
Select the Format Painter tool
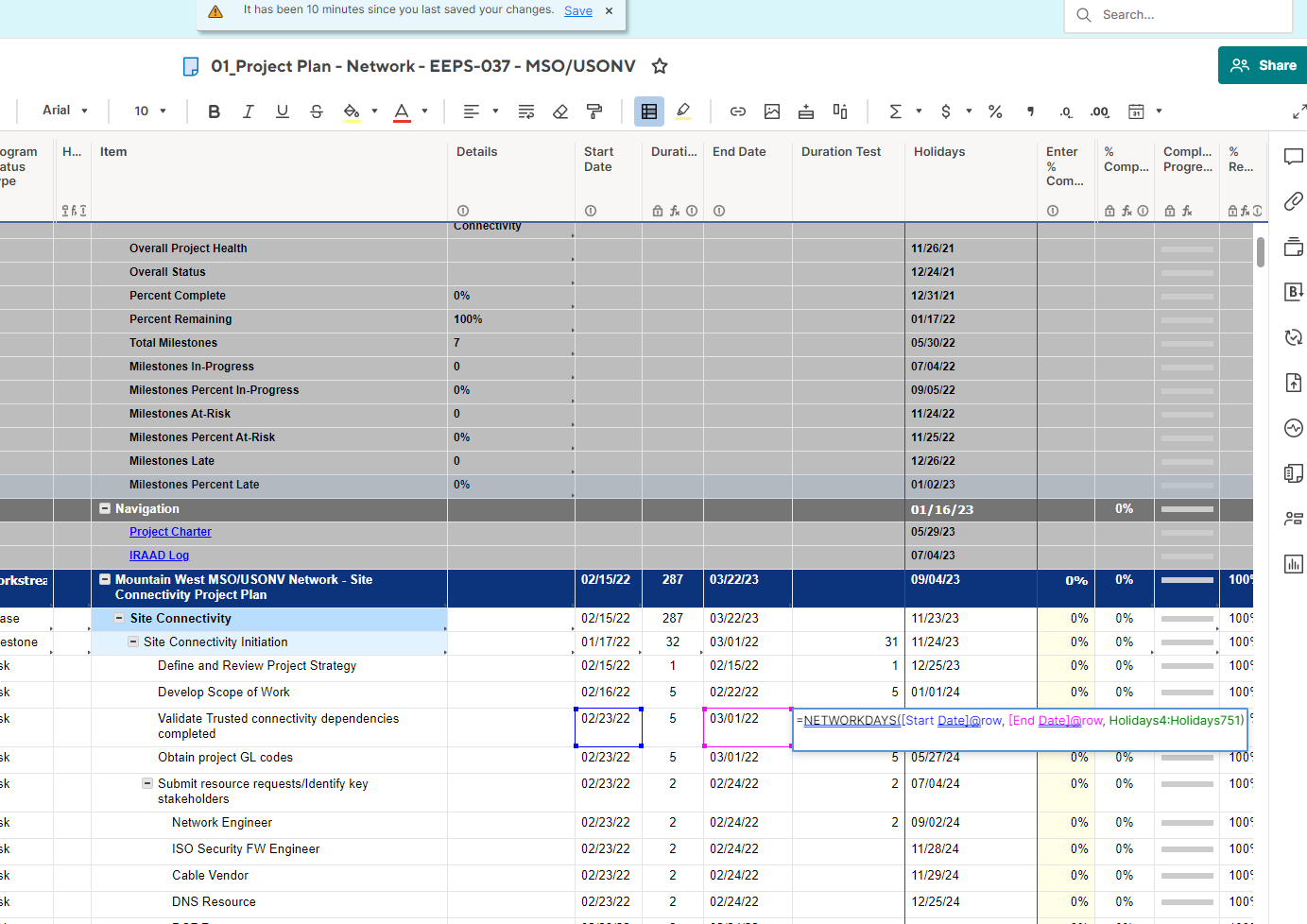594,111
